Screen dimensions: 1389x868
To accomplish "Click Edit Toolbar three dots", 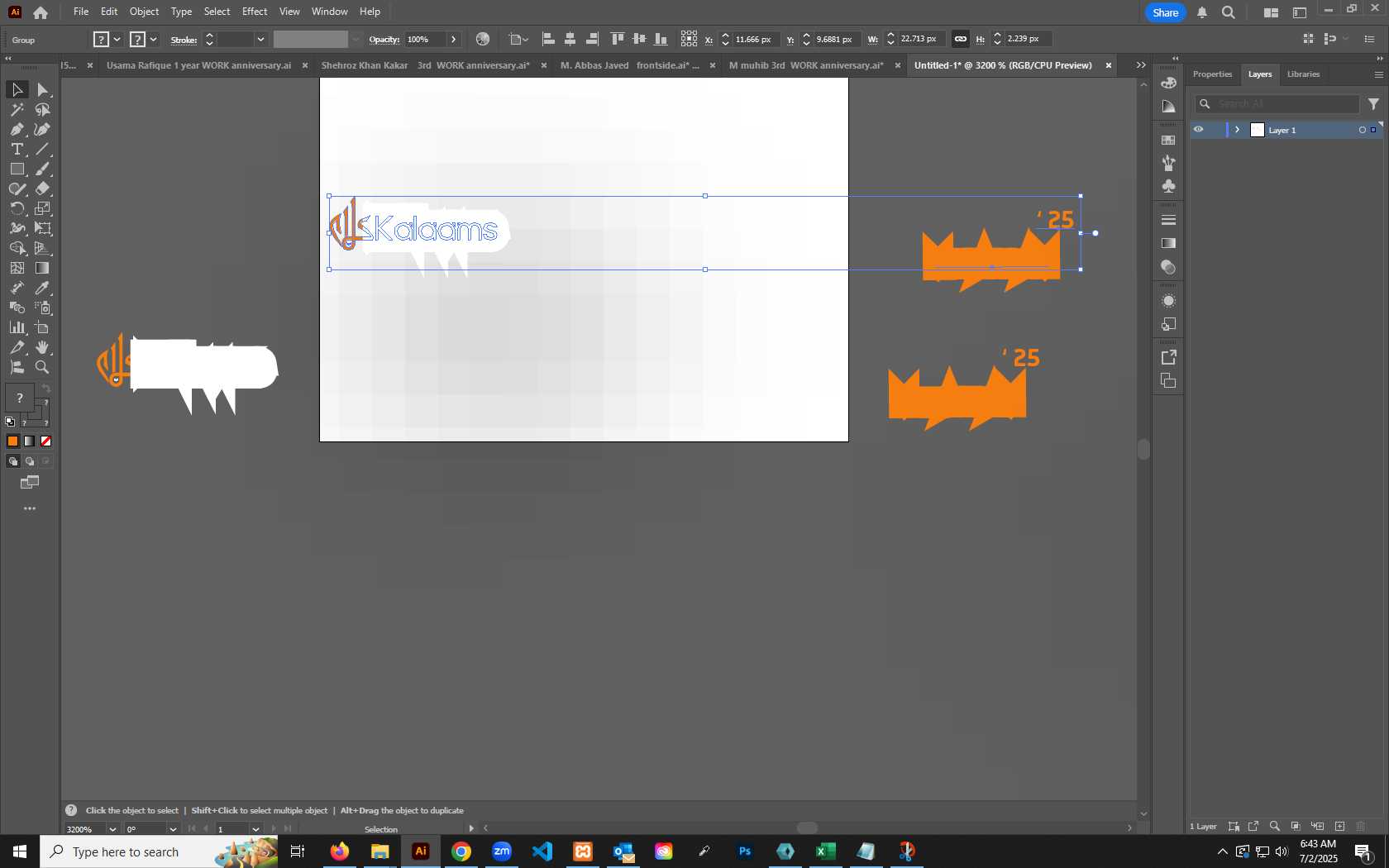I will tap(30, 508).
